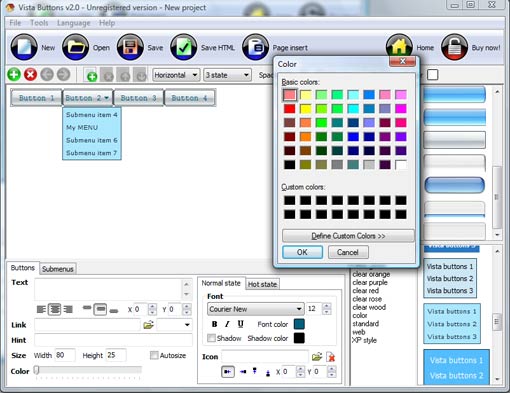This screenshot has width=510, height=393.
Task: Increase text Y offset value
Action: coord(187,307)
